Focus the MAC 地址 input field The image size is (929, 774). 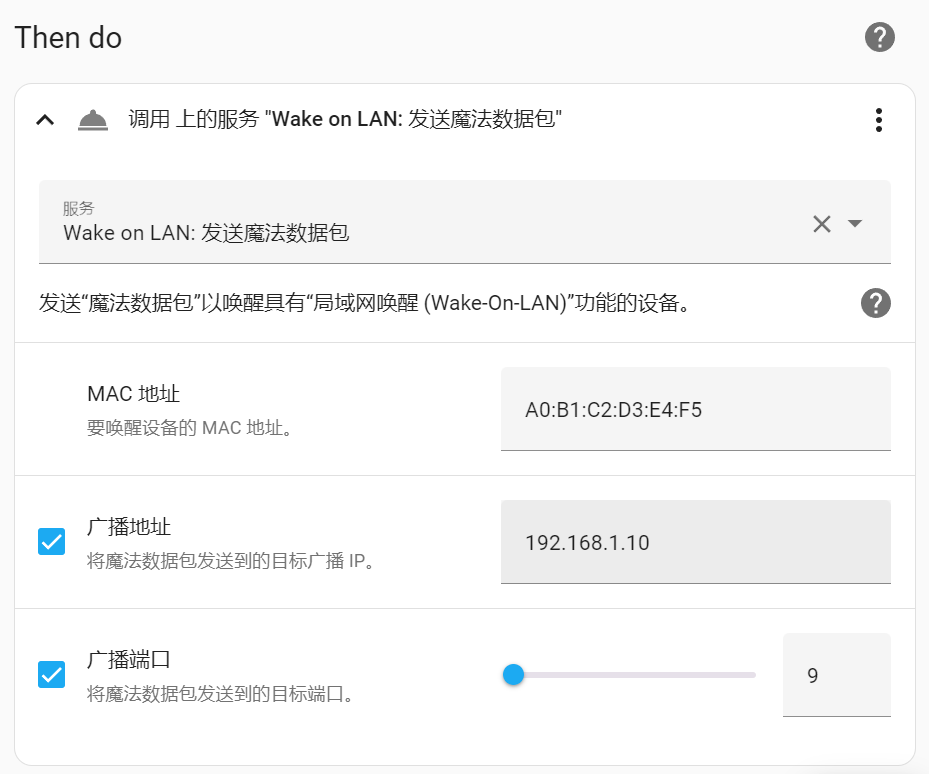[695, 409]
